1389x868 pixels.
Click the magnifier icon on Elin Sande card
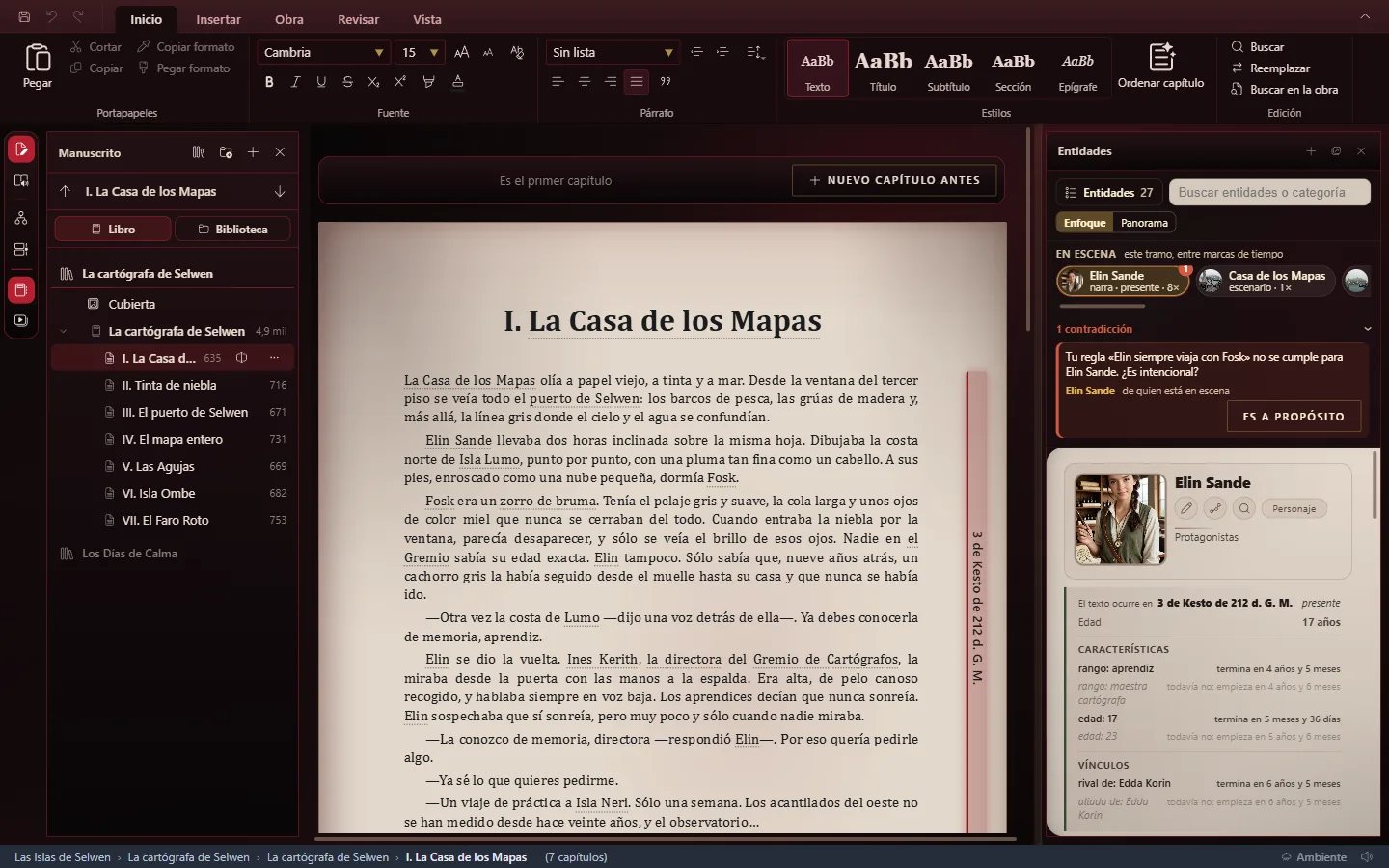[1244, 508]
